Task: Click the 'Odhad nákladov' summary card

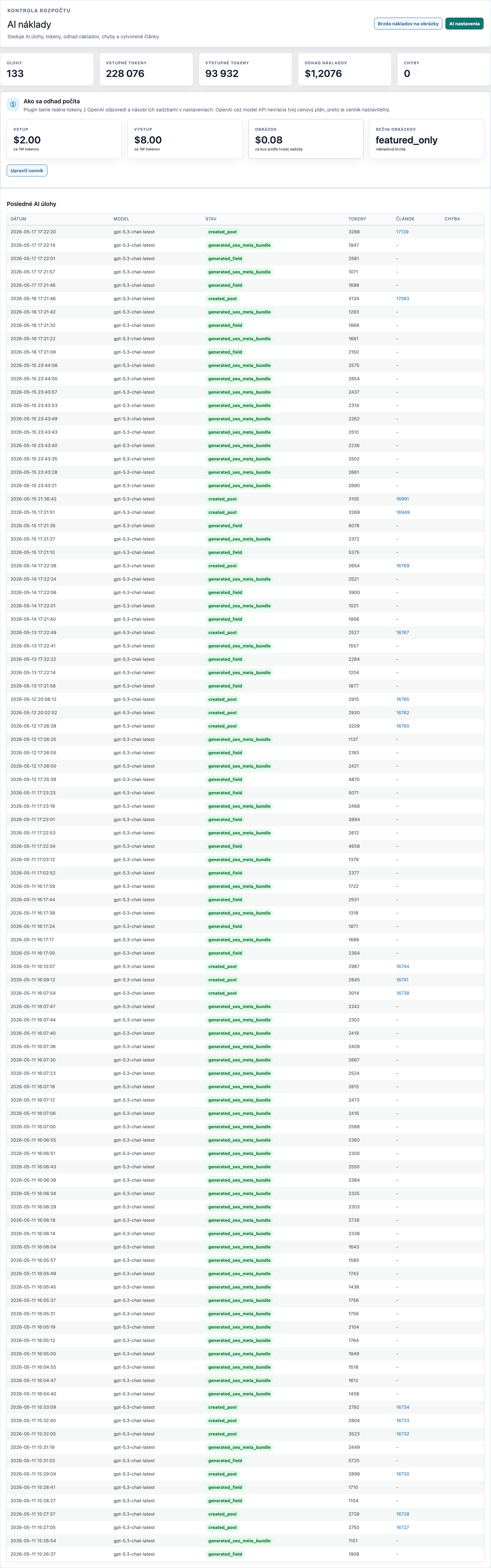Action: [x=345, y=69]
